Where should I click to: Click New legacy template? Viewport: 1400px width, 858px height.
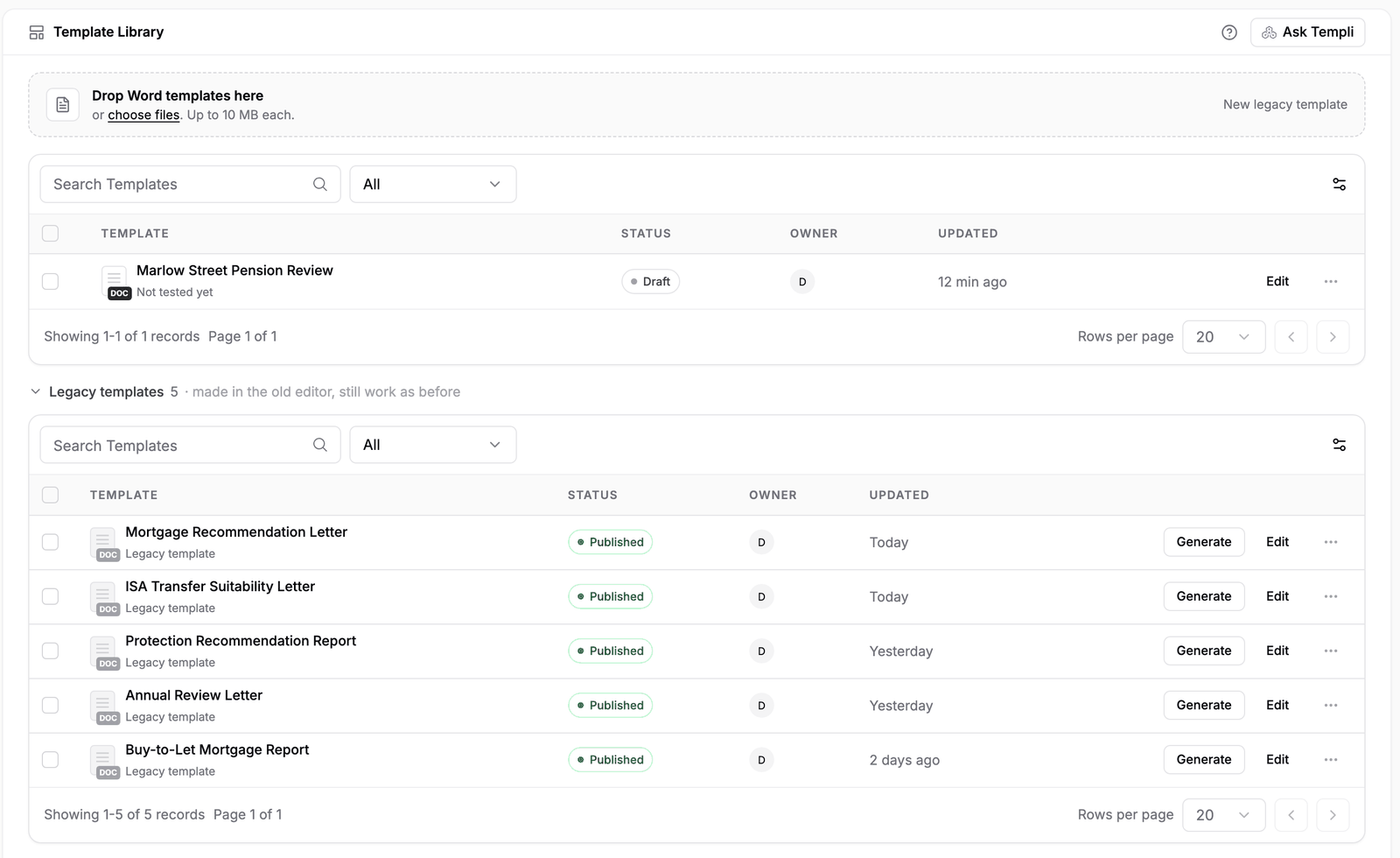pos(1285,104)
